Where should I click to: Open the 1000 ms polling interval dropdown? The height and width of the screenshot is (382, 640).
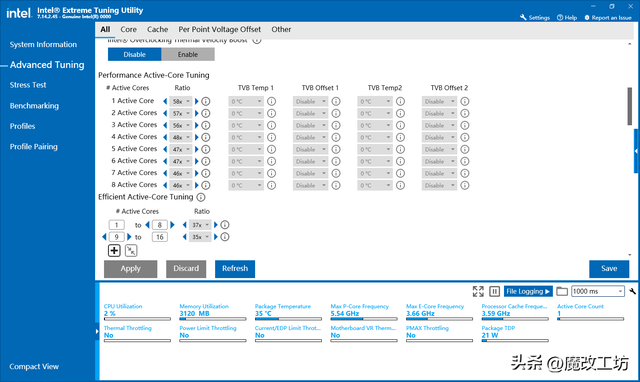pyautogui.click(x=598, y=291)
